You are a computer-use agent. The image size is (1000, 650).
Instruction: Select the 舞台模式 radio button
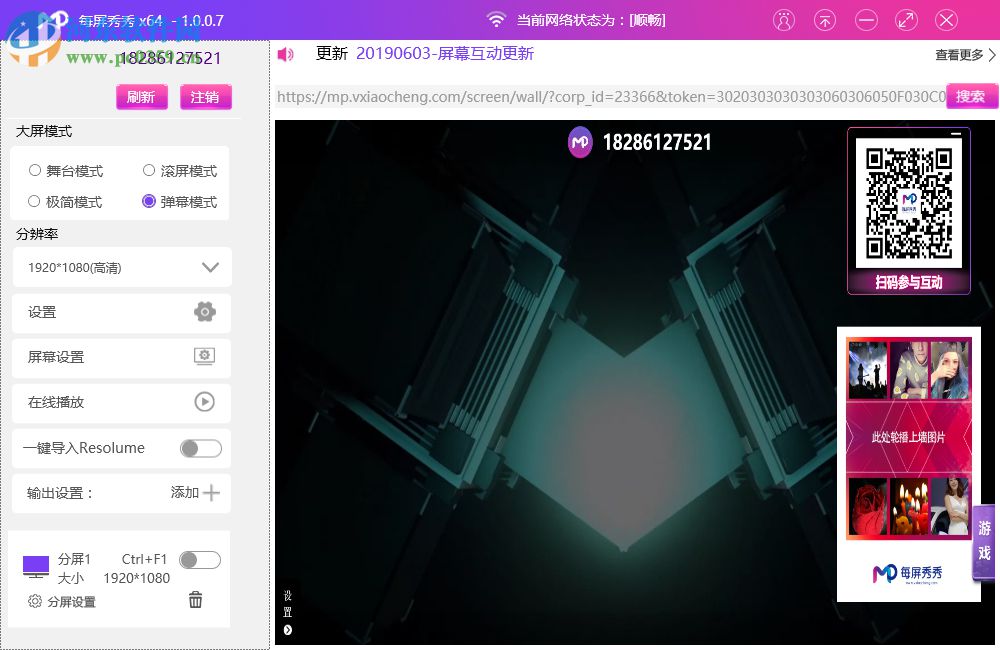35,170
